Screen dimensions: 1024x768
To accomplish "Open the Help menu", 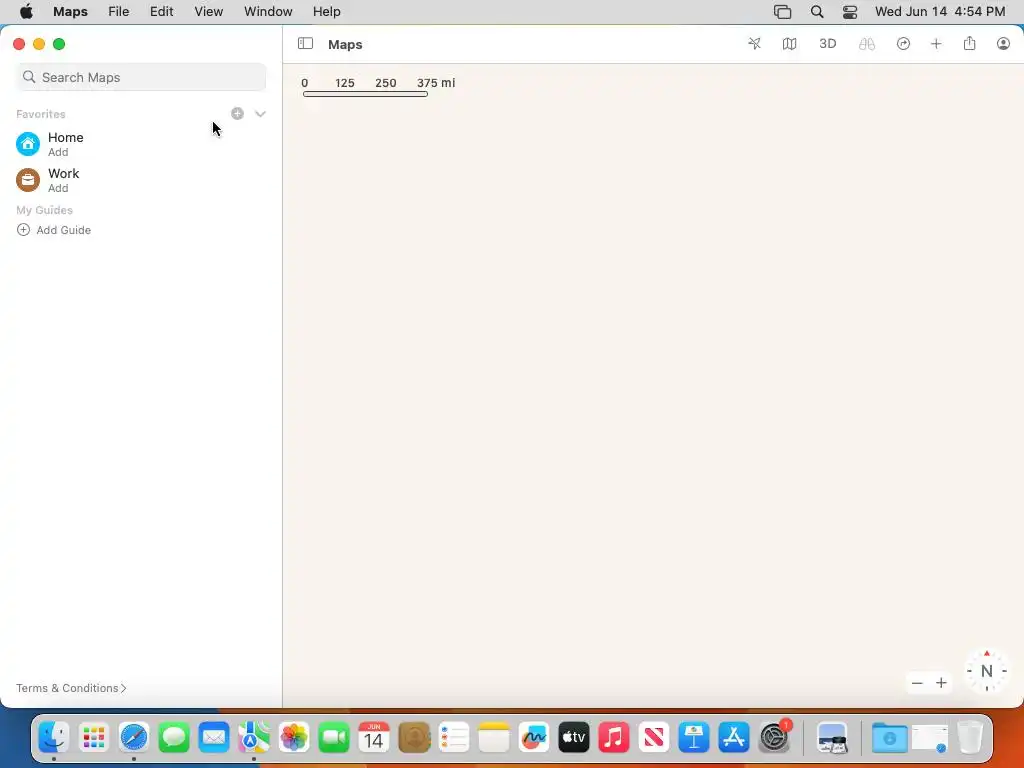I will pyautogui.click(x=327, y=12).
